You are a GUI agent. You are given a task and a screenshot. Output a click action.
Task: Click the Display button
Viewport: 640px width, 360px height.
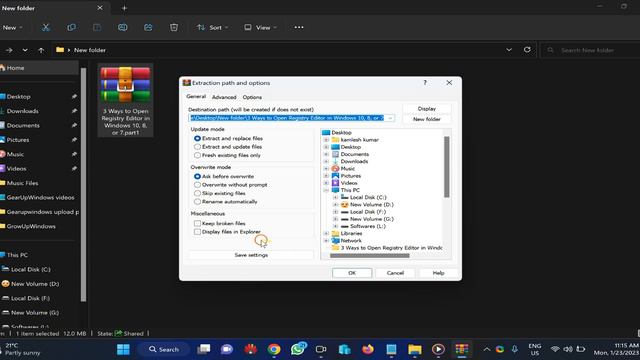[x=427, y=109]
